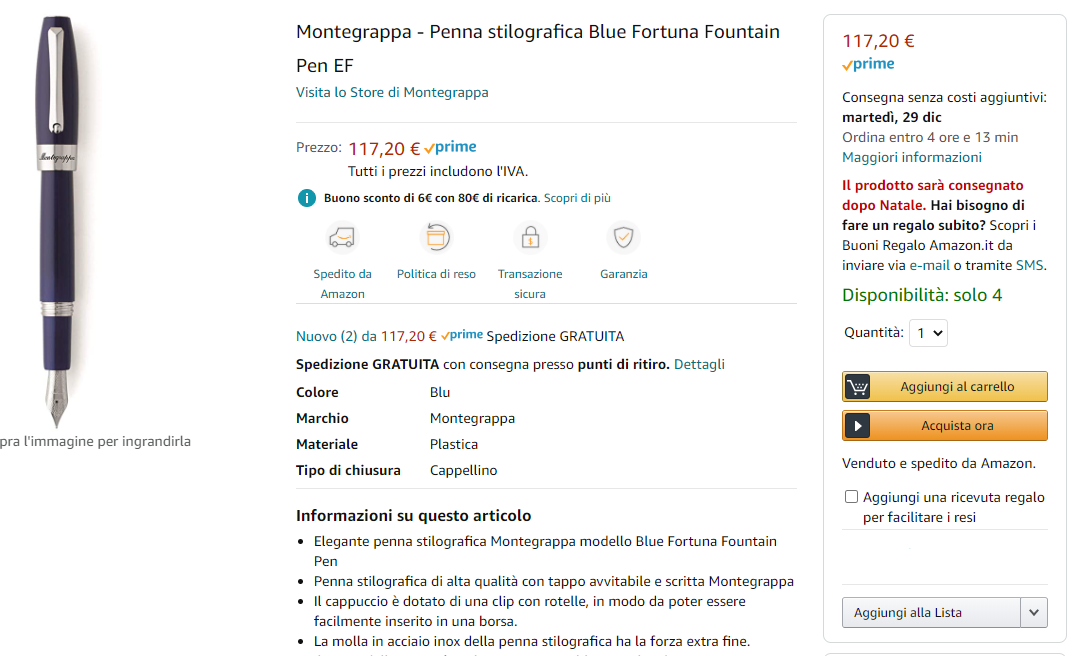Enable the Aggiungi una ricevuta regalo checkbox
The height and width of the screenshot is (656, 1080).
point(851,497)
